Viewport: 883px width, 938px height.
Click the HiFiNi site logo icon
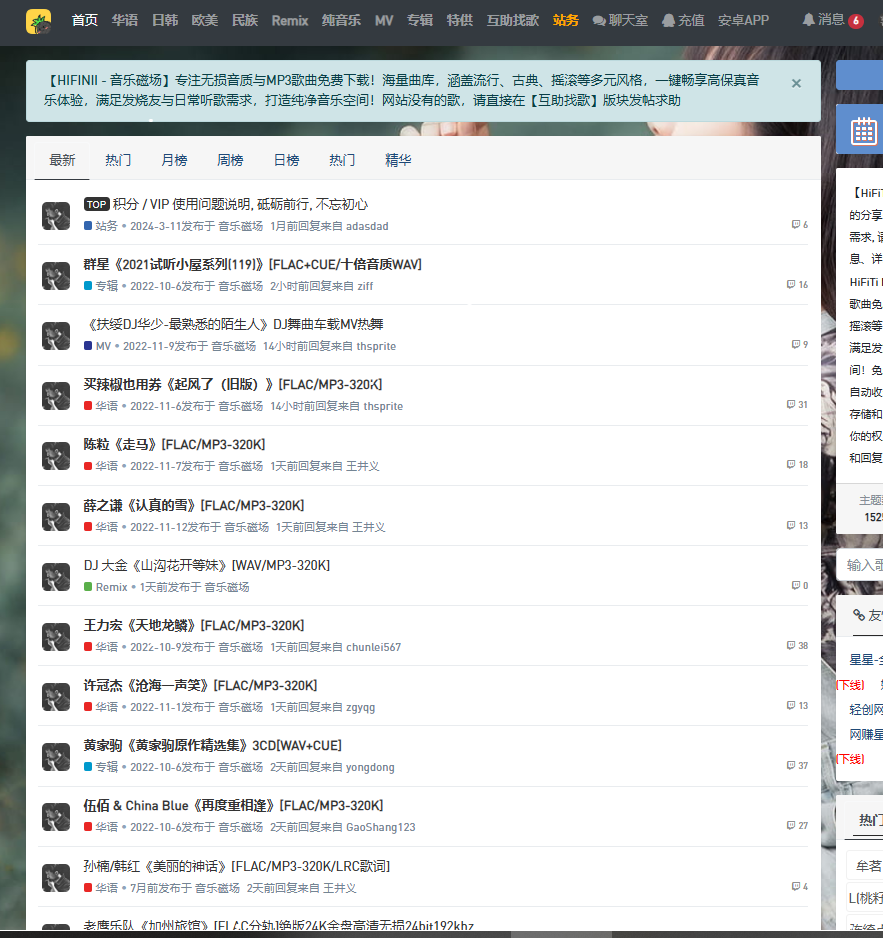click(x=38, y=22)
